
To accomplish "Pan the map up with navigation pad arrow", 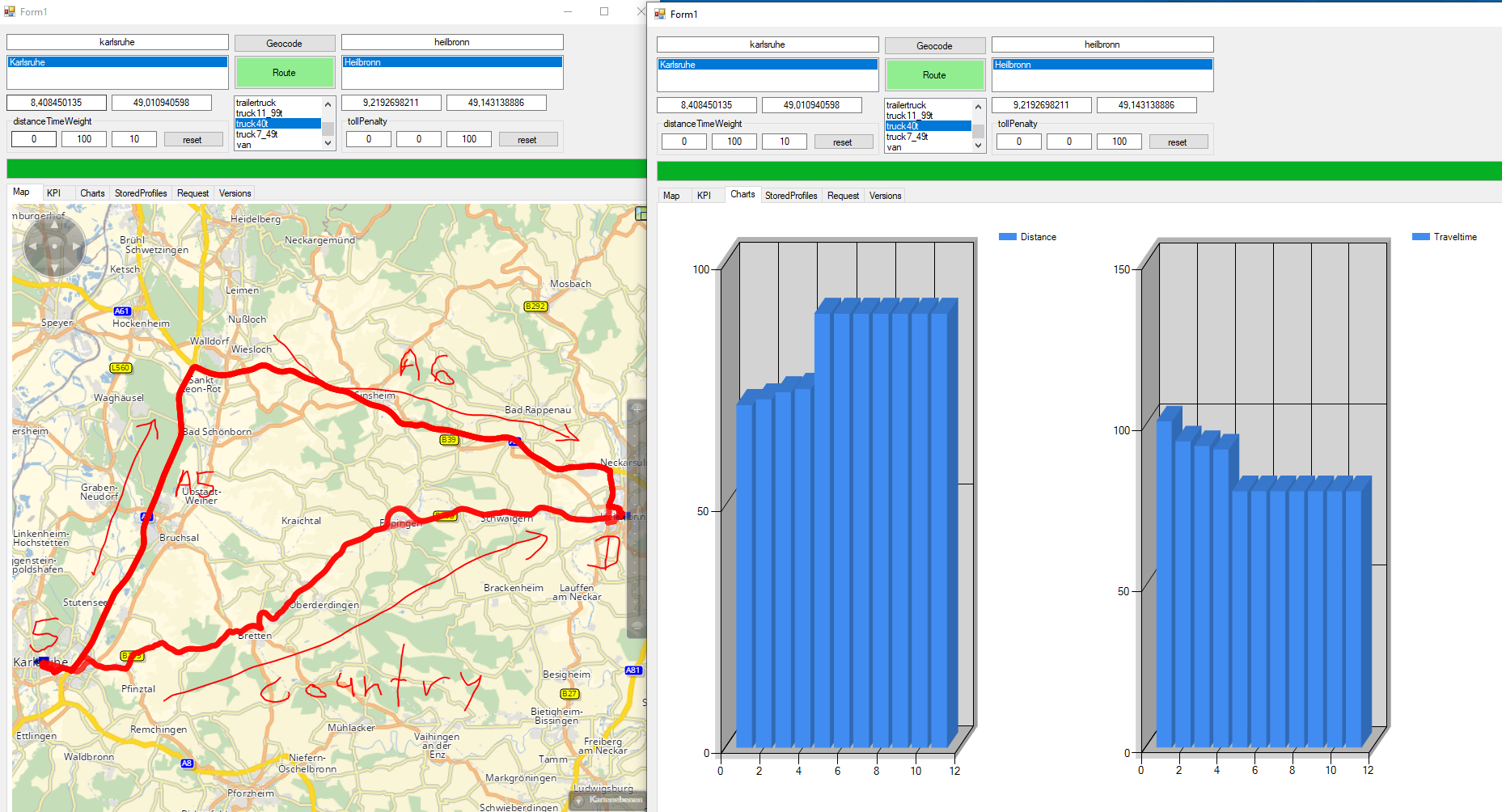I will [x=54, y=225].
